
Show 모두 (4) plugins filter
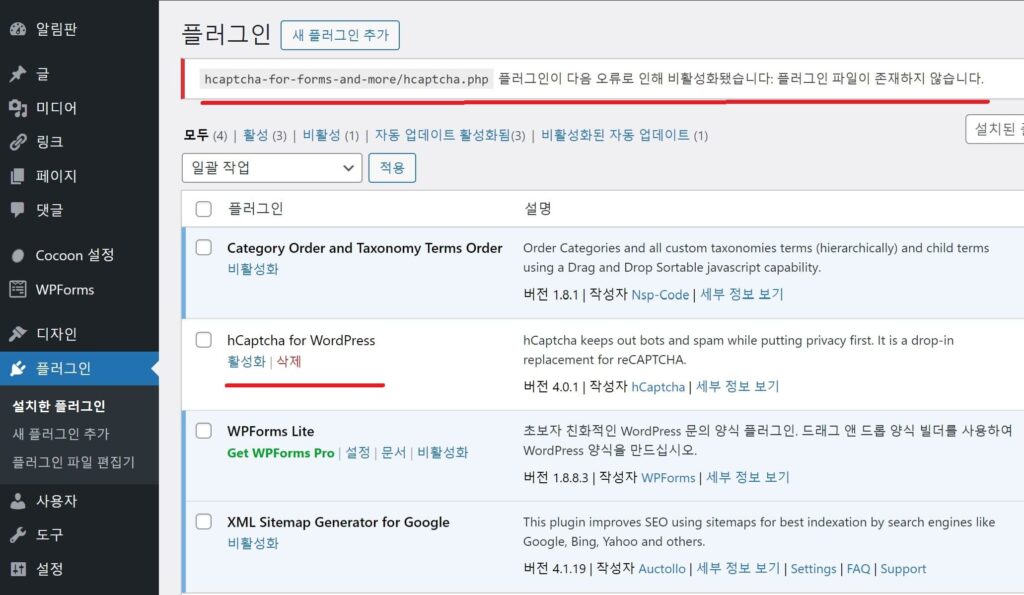(x=205, y=135)
